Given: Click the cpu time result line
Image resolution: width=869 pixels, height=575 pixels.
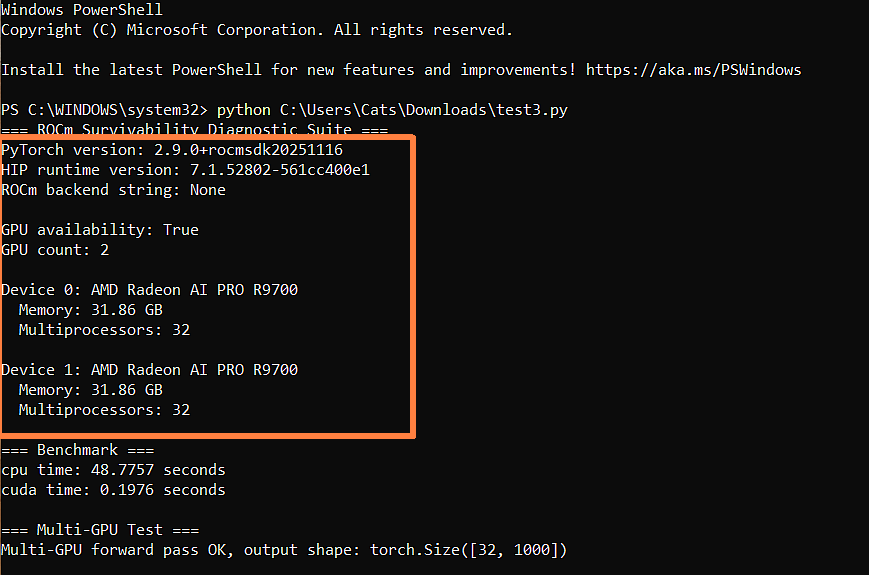Looking at the screenshot, I should (x=113, y=470).
